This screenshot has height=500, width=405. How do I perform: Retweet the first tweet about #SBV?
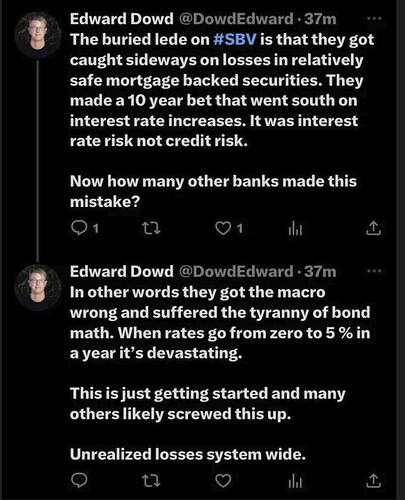pos(151,228)
